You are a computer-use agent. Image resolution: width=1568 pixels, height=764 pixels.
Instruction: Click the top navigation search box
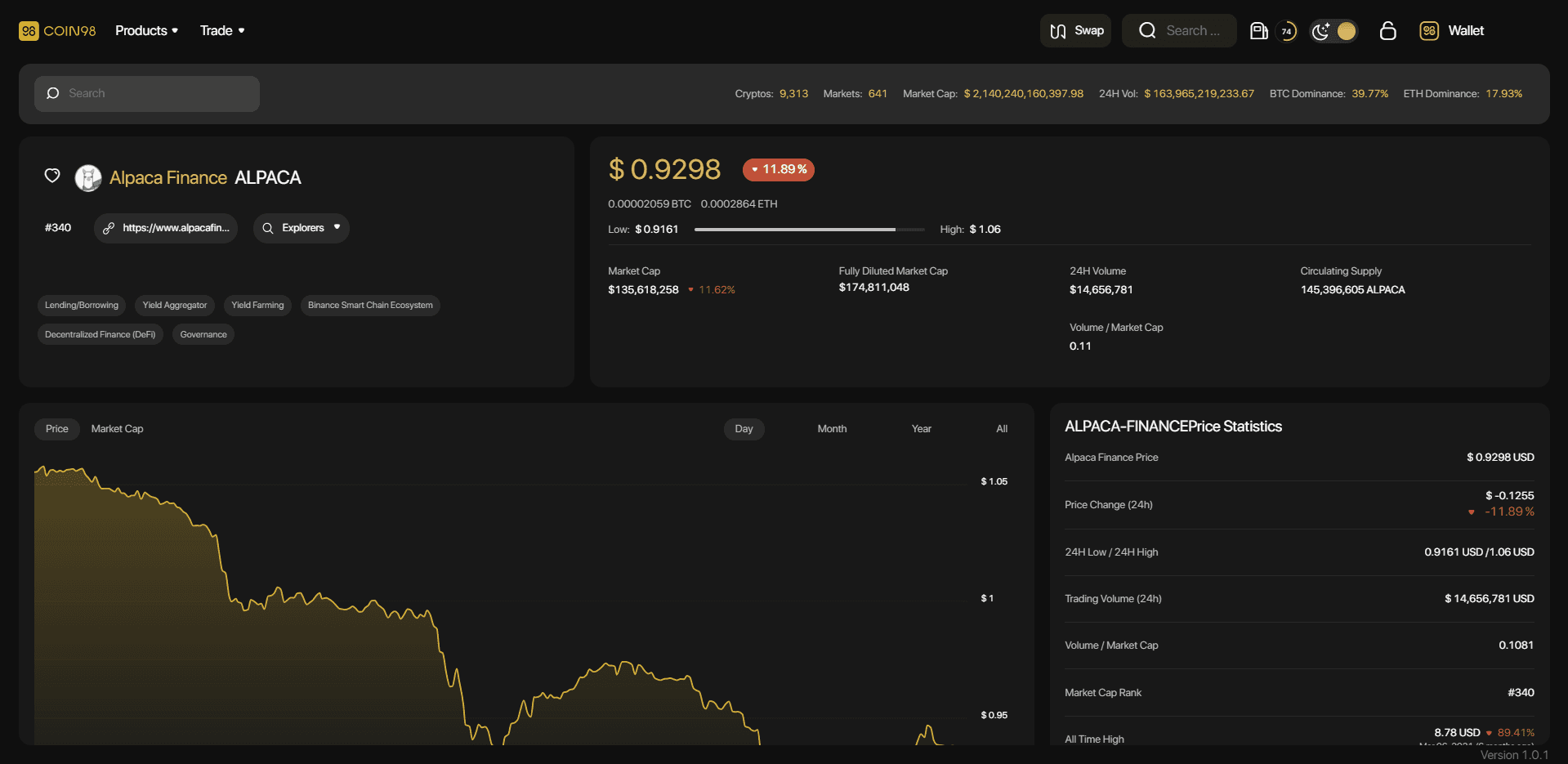pyautogui.click(x=1179, y=31)
